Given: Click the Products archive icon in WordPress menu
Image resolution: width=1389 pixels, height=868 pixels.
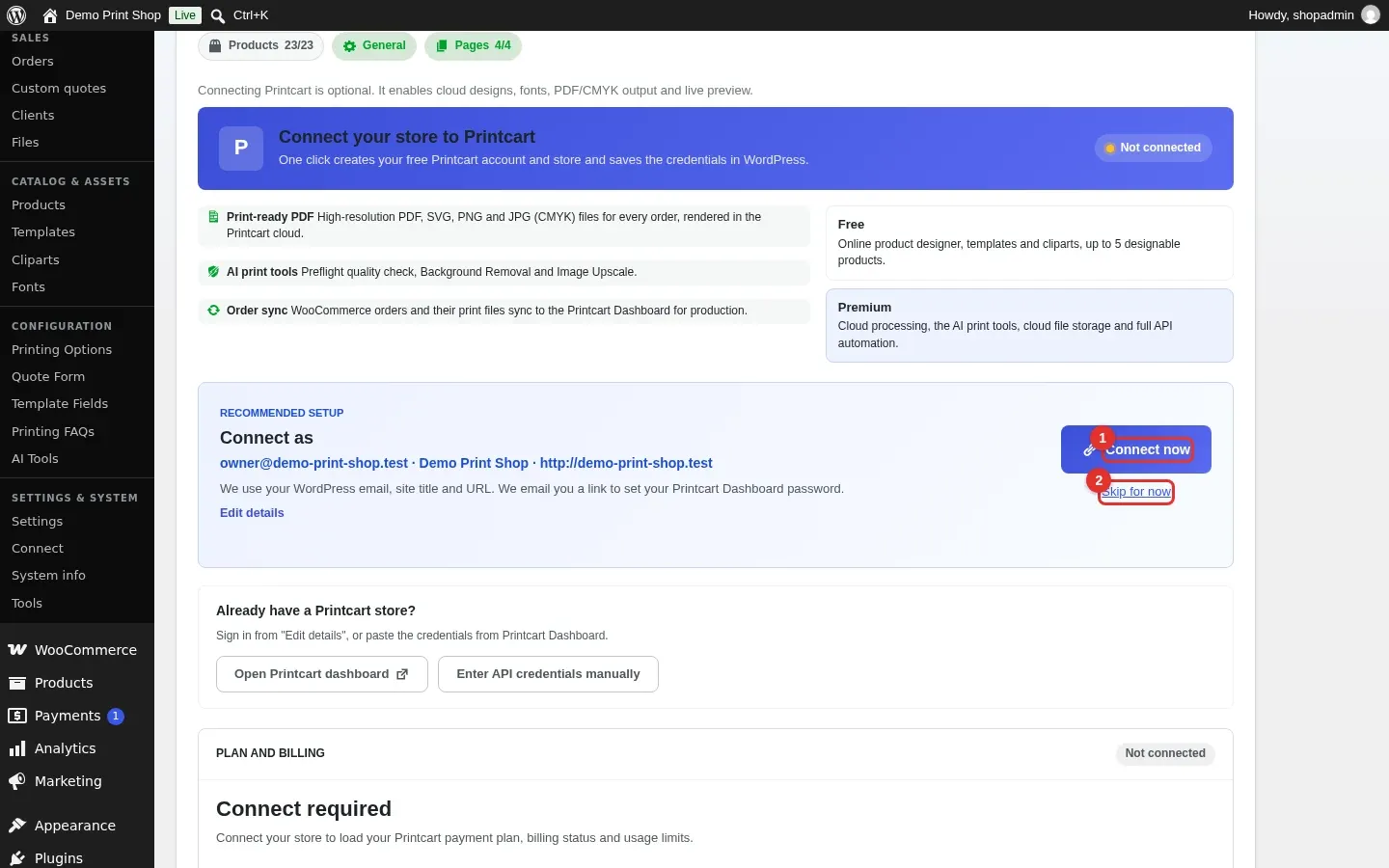Looking at the screenshot, I should point(16,683).
